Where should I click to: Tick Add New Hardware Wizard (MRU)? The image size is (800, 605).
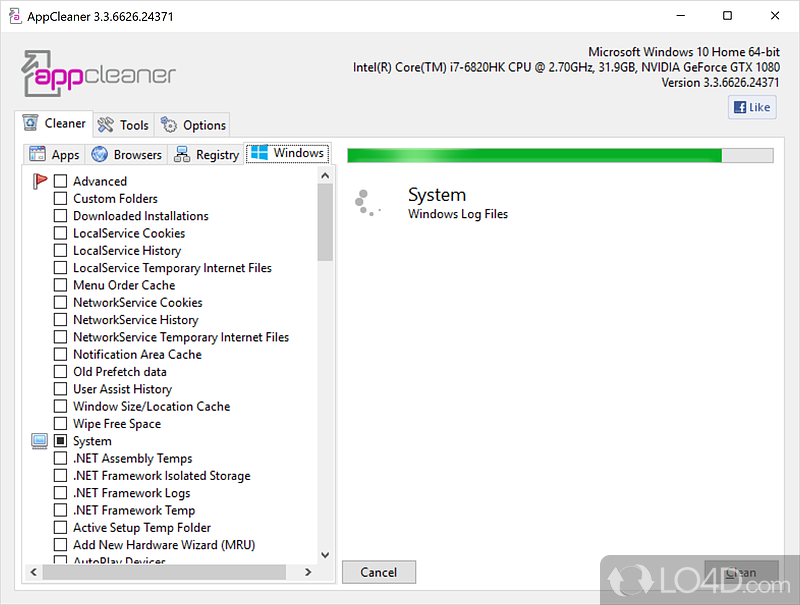pos(60,545)
